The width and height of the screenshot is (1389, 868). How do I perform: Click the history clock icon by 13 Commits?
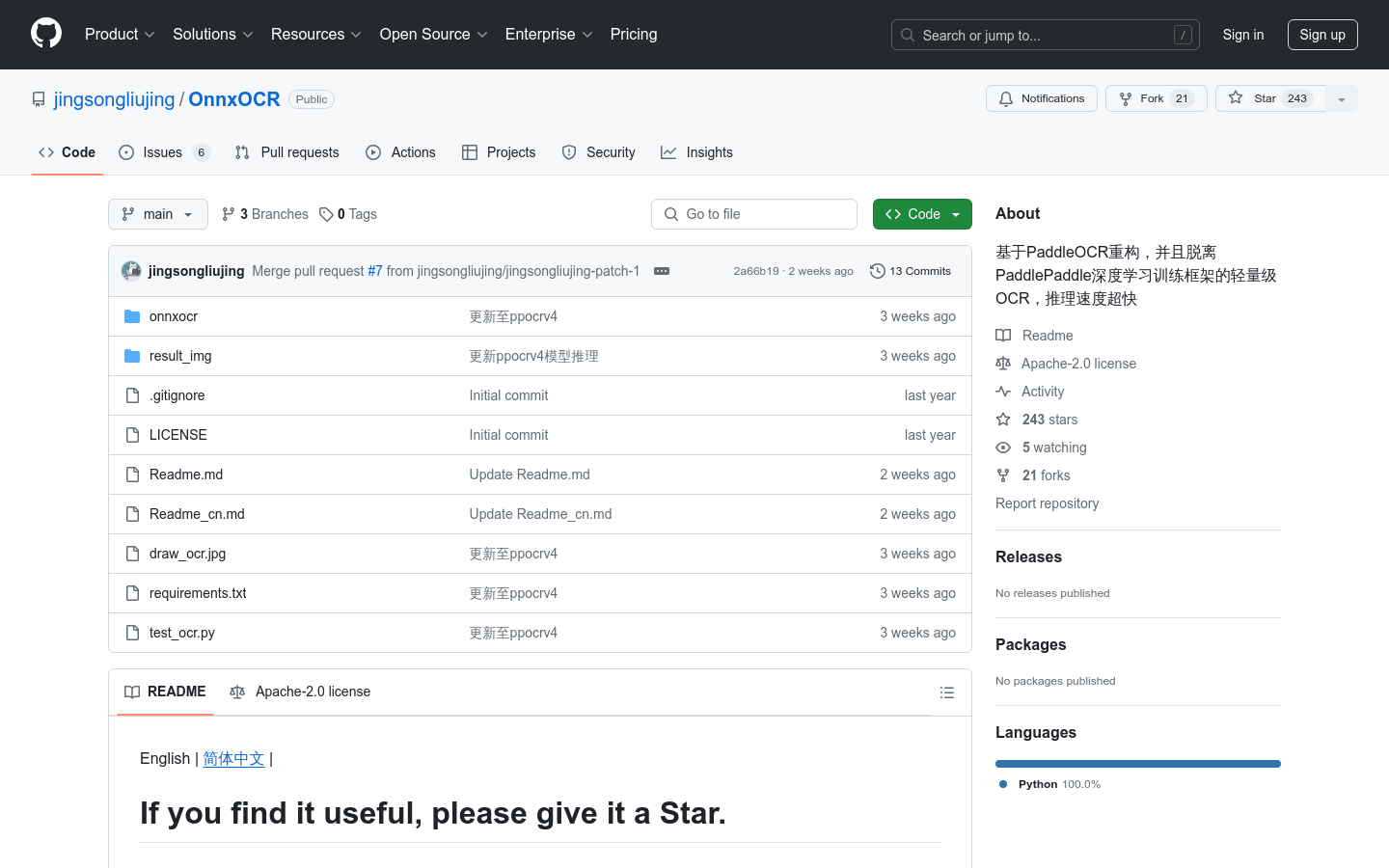tap(878, 271)
